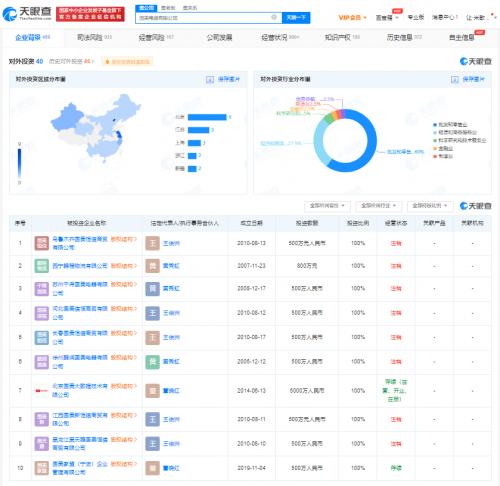Viewport: 500px width, 486px height.
Task: Click the red banner next to the logo
Action: click(90, 14)
